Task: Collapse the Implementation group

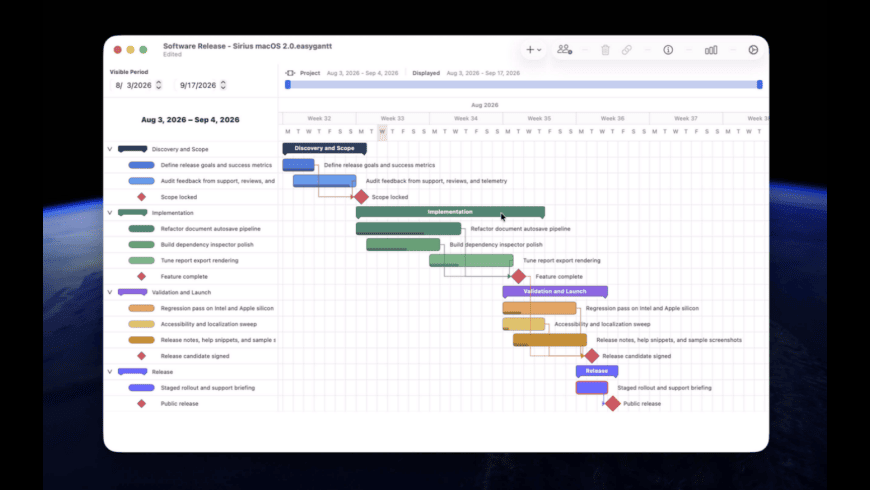Action: coord(110,213)
